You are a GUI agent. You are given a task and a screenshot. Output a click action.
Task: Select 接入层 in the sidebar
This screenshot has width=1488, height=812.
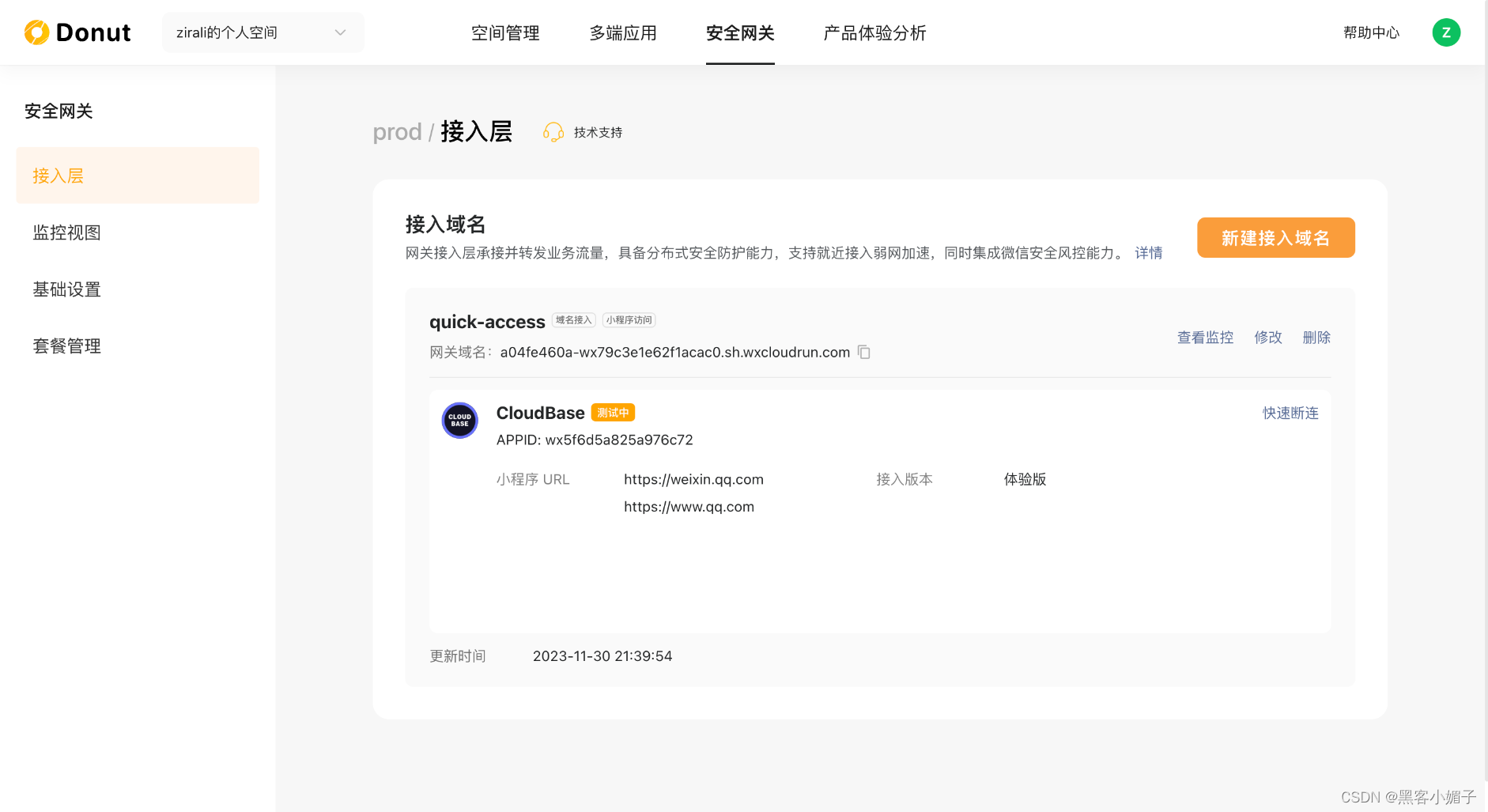point(138,176)
